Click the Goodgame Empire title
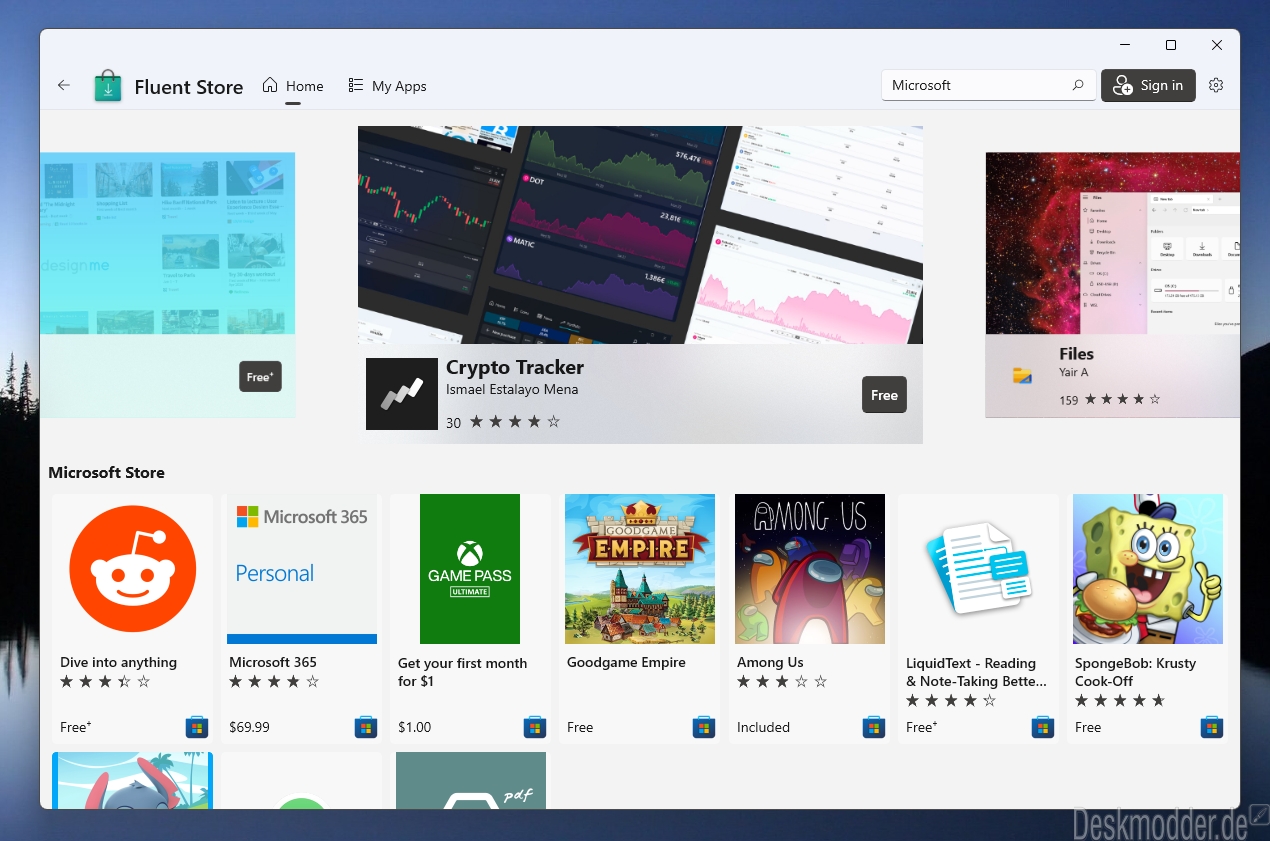Screen dimensions: 1270x841 (x=626, y=662)
